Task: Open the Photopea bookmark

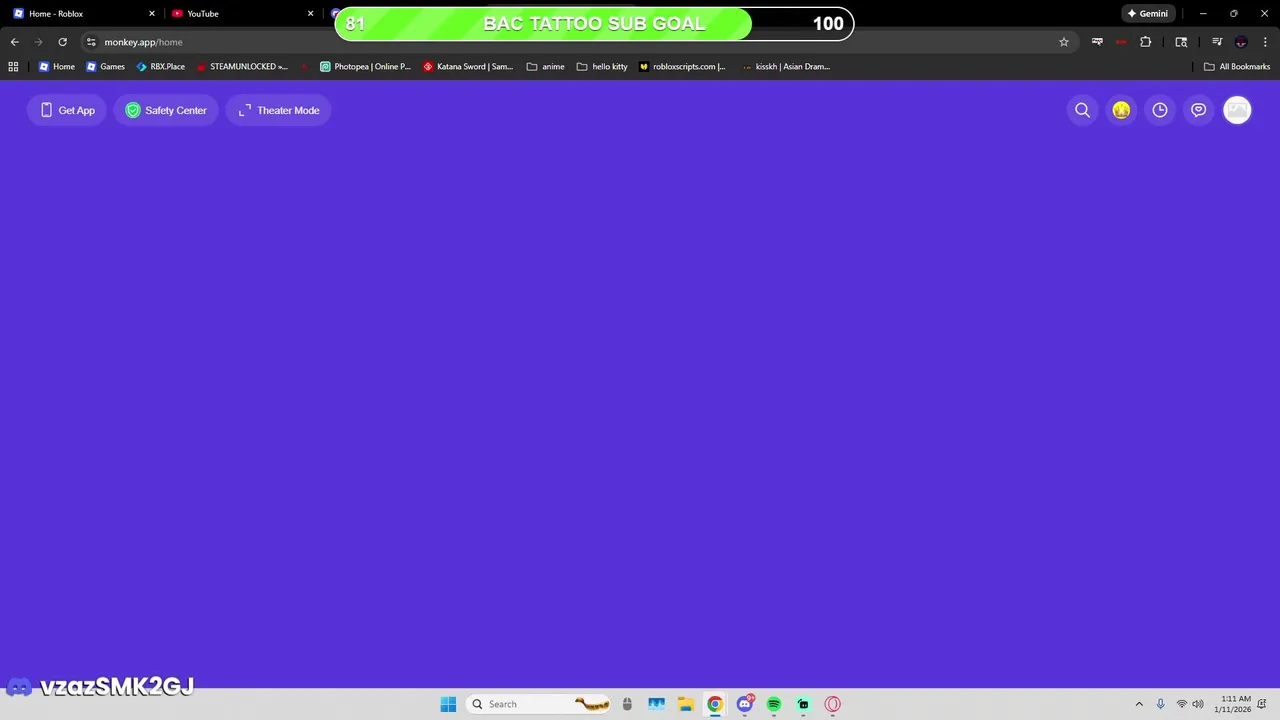Action: point(366,67)
